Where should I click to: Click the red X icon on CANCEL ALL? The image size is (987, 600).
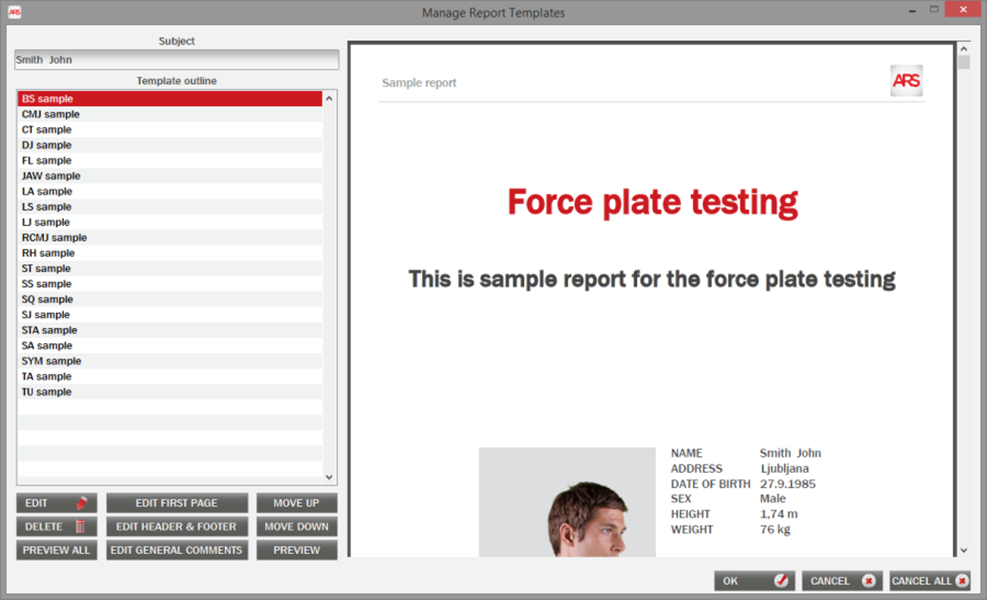(961, 581)
